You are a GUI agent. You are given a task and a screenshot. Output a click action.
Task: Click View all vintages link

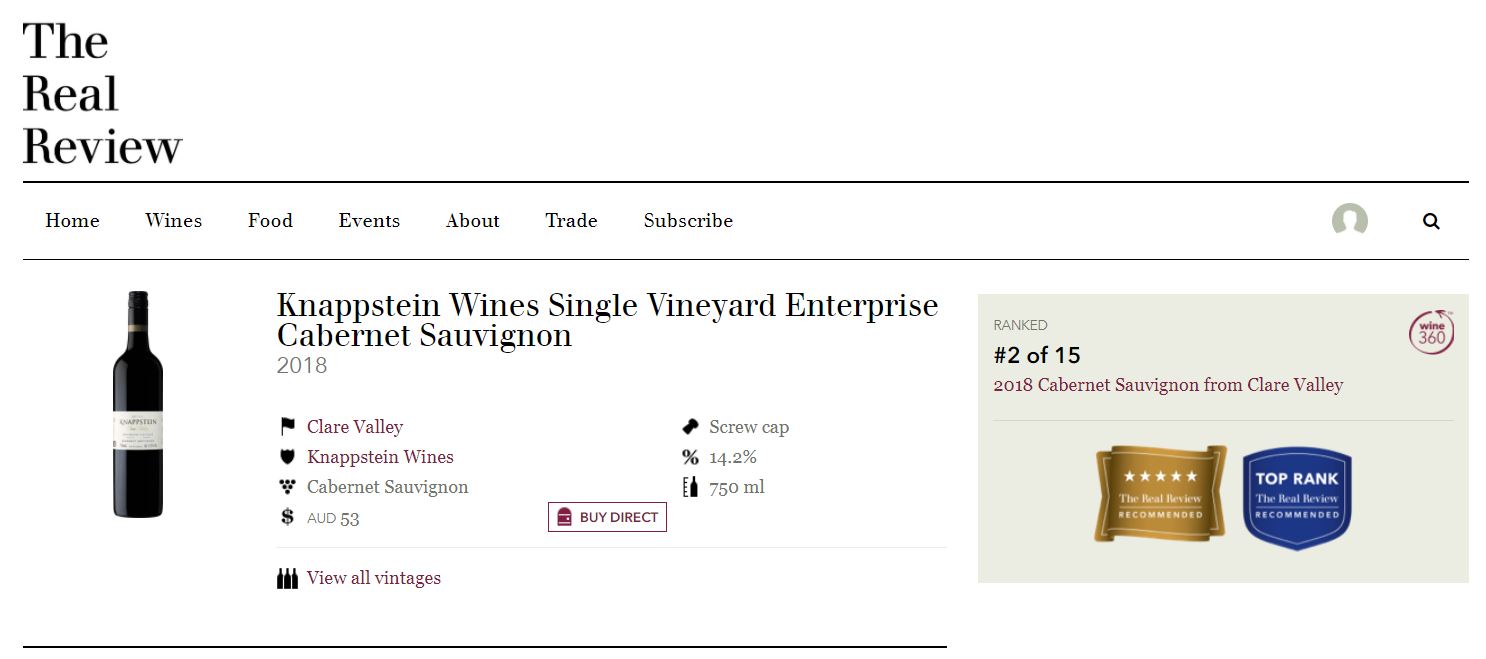click(374, 578)
